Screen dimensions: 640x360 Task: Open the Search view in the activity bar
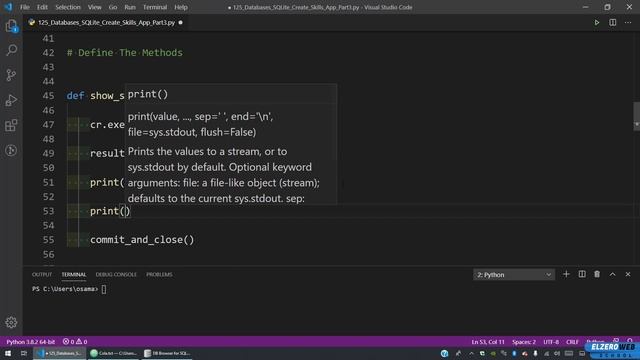coord(11,50)
